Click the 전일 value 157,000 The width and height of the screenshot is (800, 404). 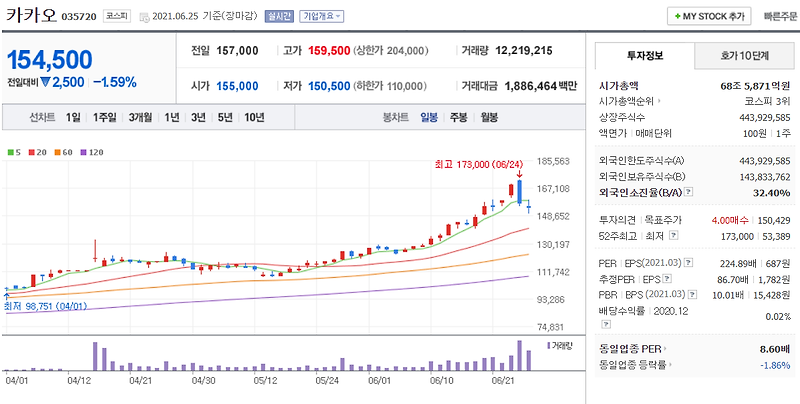pos(237,51)
